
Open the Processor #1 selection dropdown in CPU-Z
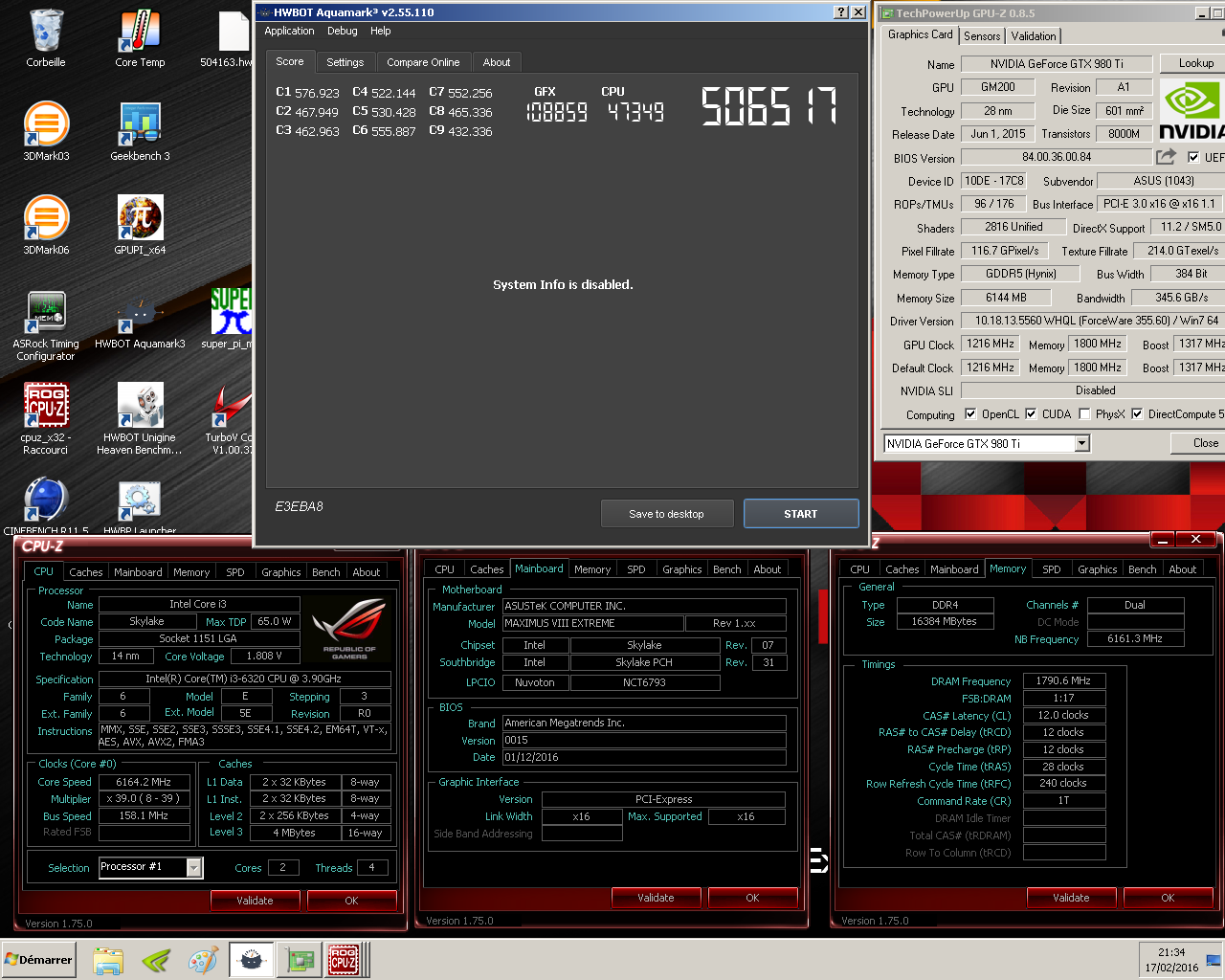tap(194, 867)
